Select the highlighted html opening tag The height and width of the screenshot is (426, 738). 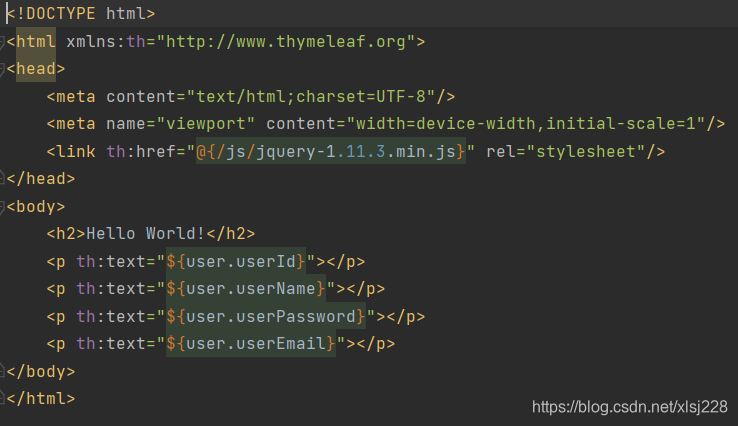[x=36, y=42]
